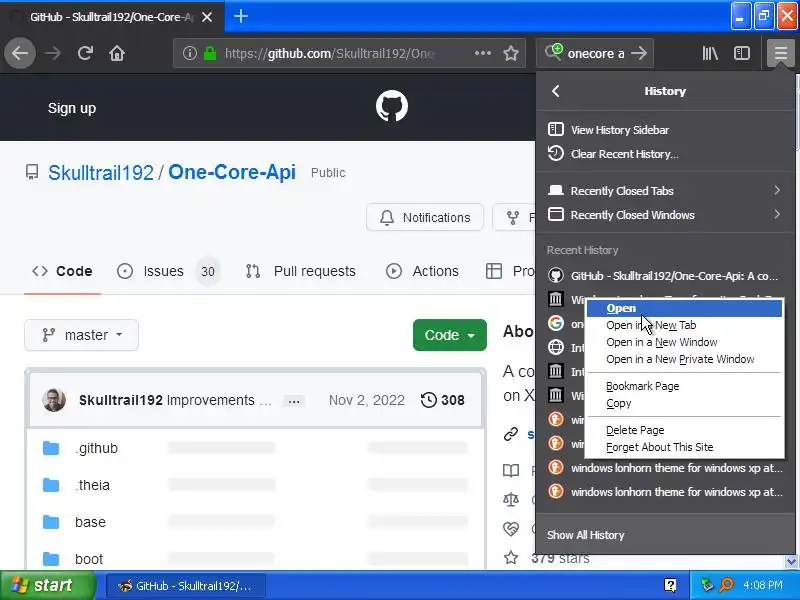Open the GitHub One-Core-Api history entry
800x600 pixels.
pyautogui.click(x=665, y=276)
